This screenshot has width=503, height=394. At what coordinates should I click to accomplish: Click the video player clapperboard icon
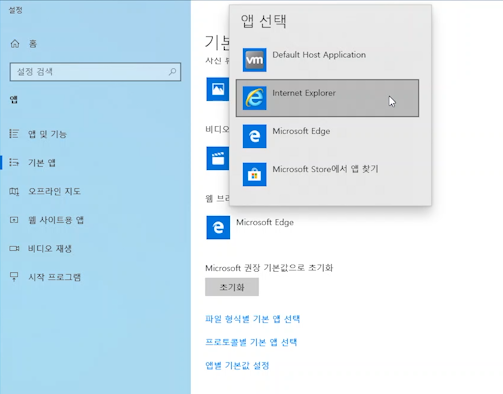218,158
